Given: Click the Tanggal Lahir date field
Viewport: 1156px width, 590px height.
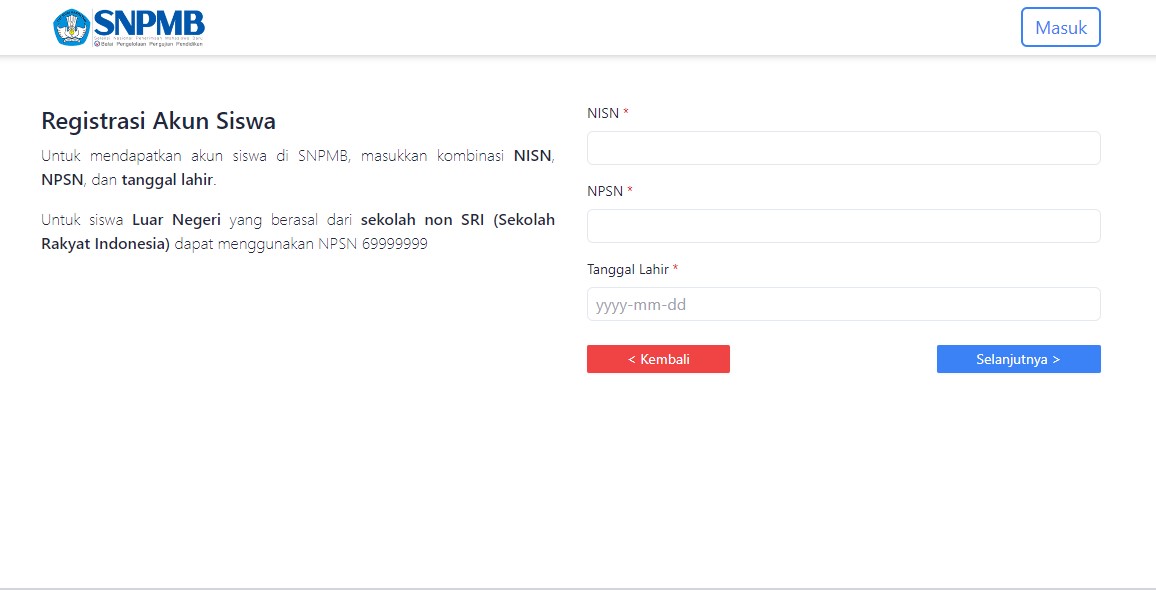Looking at the screenshot, I should pyautogui.click(x=843, y=304).
